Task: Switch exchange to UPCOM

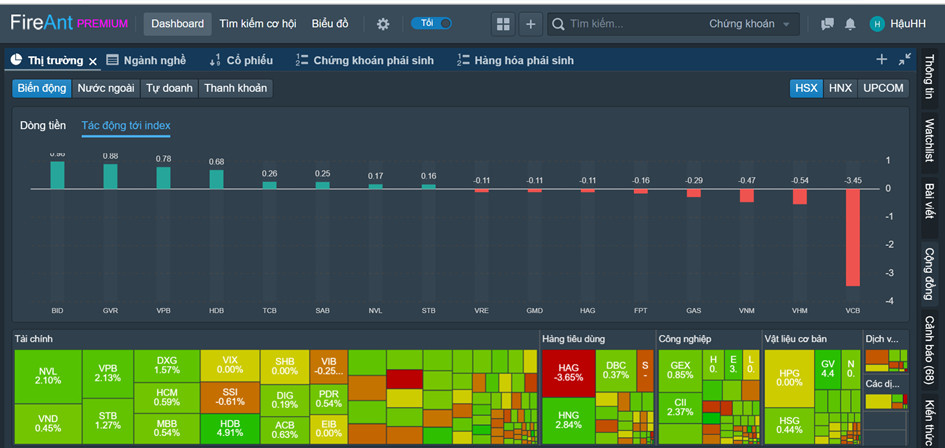Action: point(882,88)
